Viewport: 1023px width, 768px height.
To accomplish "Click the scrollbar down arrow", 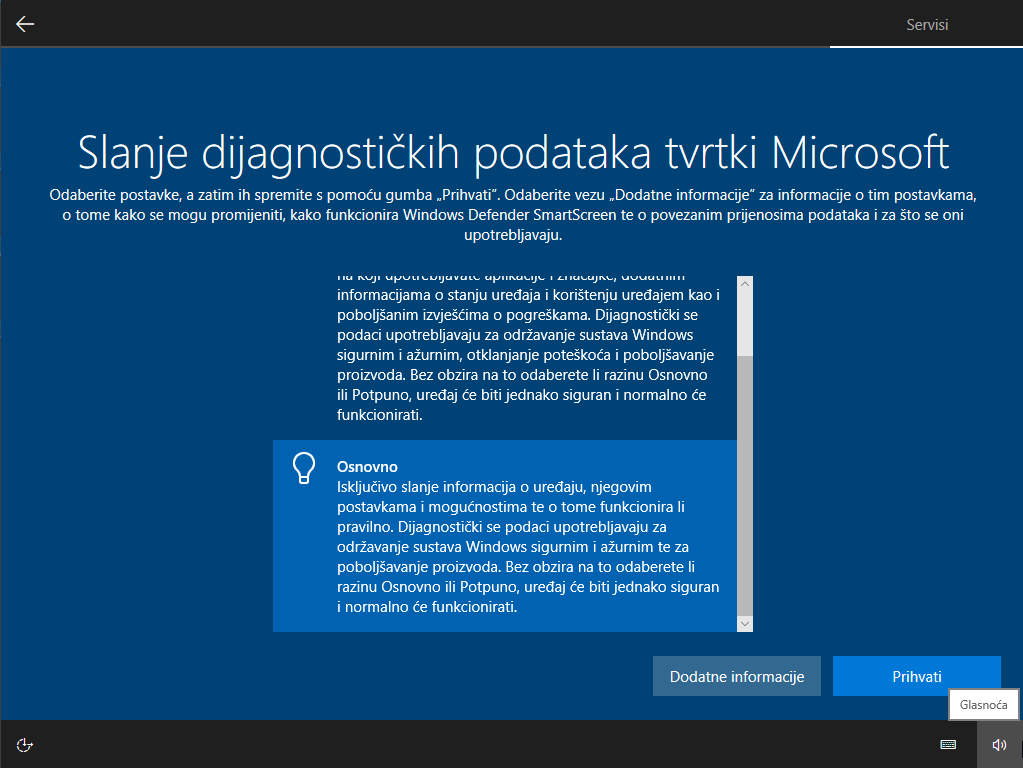I will pyautogui.click(x=745, y=624).
